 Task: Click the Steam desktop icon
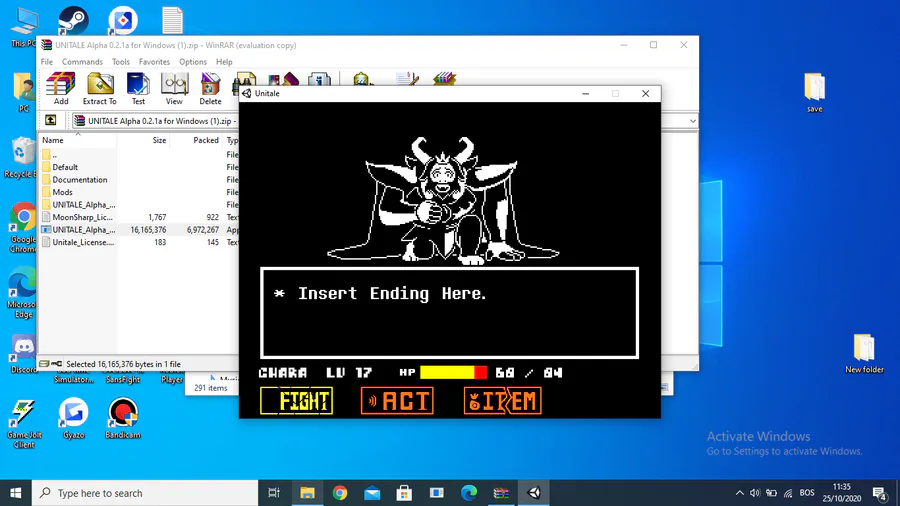tap(73, 21)
